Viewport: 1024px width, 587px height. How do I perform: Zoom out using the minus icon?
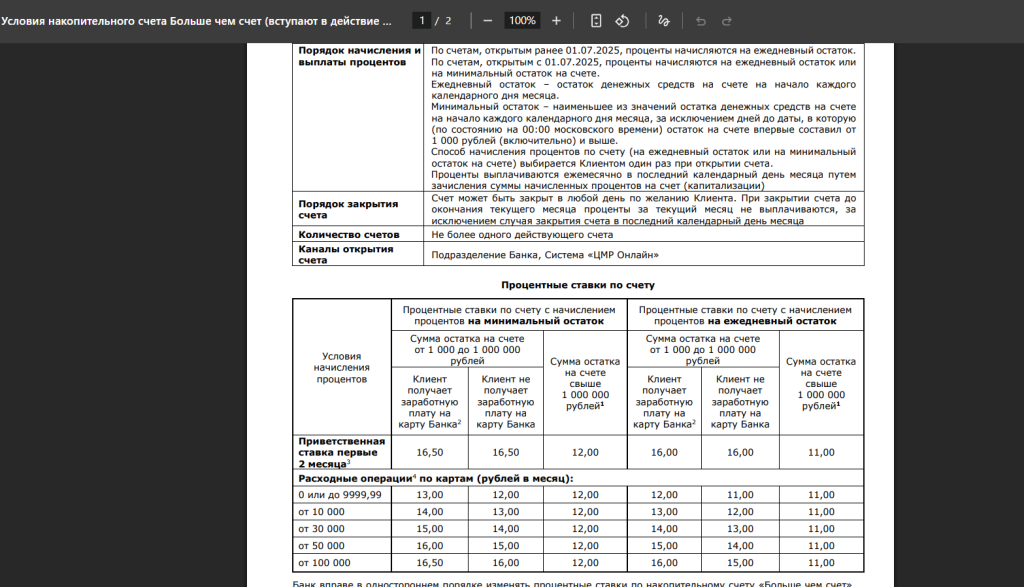487,21
